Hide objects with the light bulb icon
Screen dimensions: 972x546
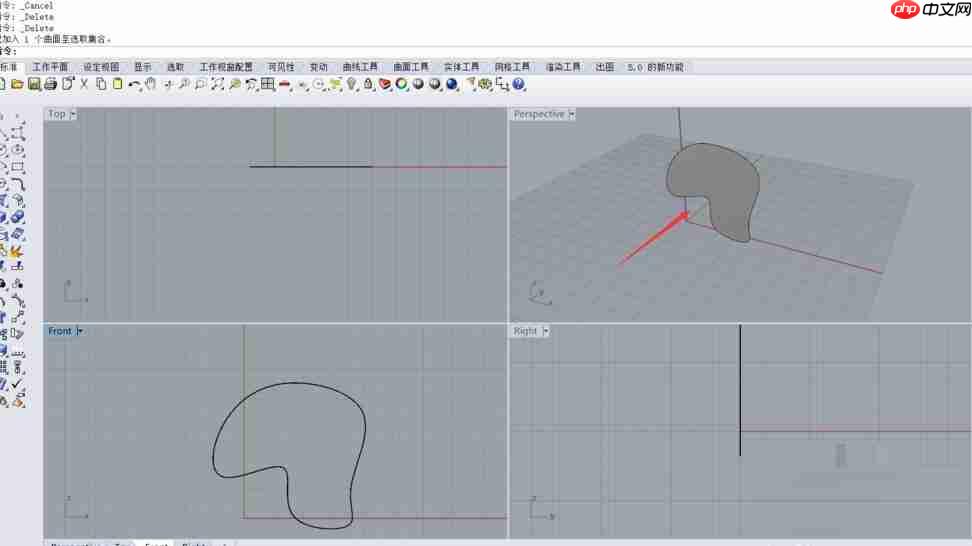351,84
